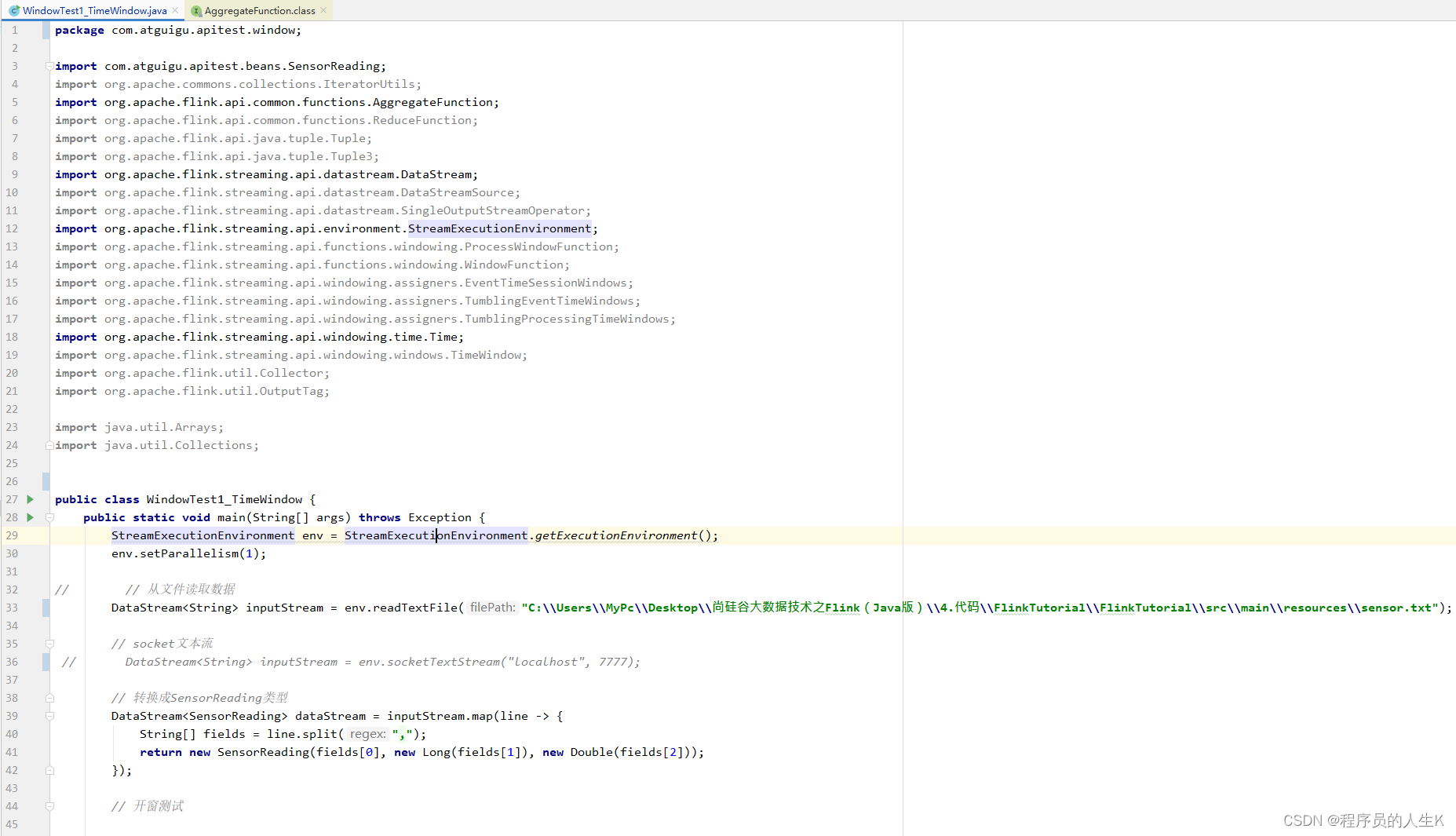Viewport: 1456px width, 836px height.
Task: Click getExecutionEnvironment method call
Action: 616,535
